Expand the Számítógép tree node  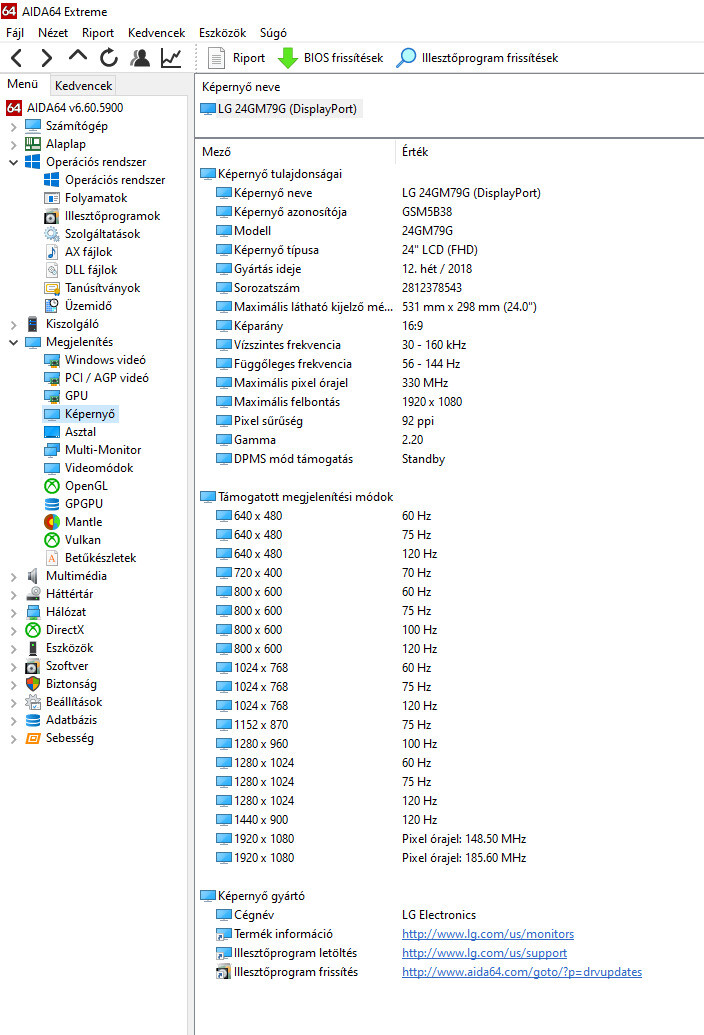click(14, 126)
